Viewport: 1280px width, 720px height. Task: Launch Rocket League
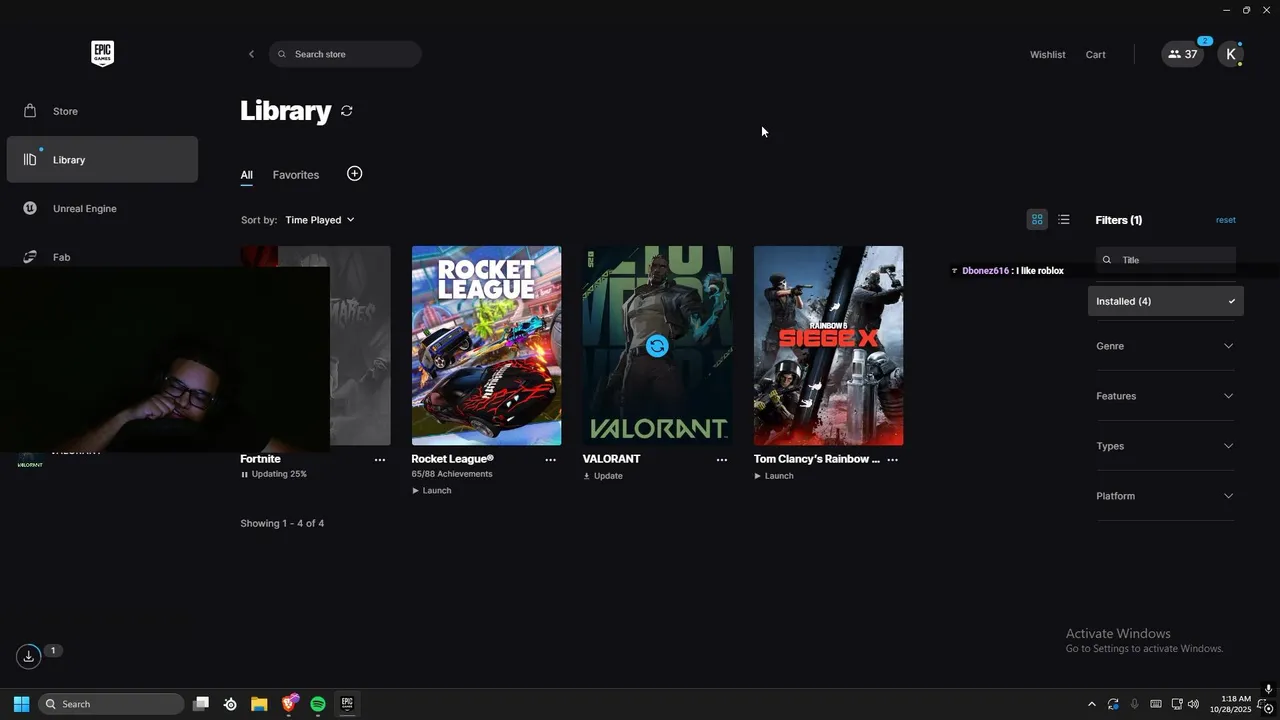point(431,491)
